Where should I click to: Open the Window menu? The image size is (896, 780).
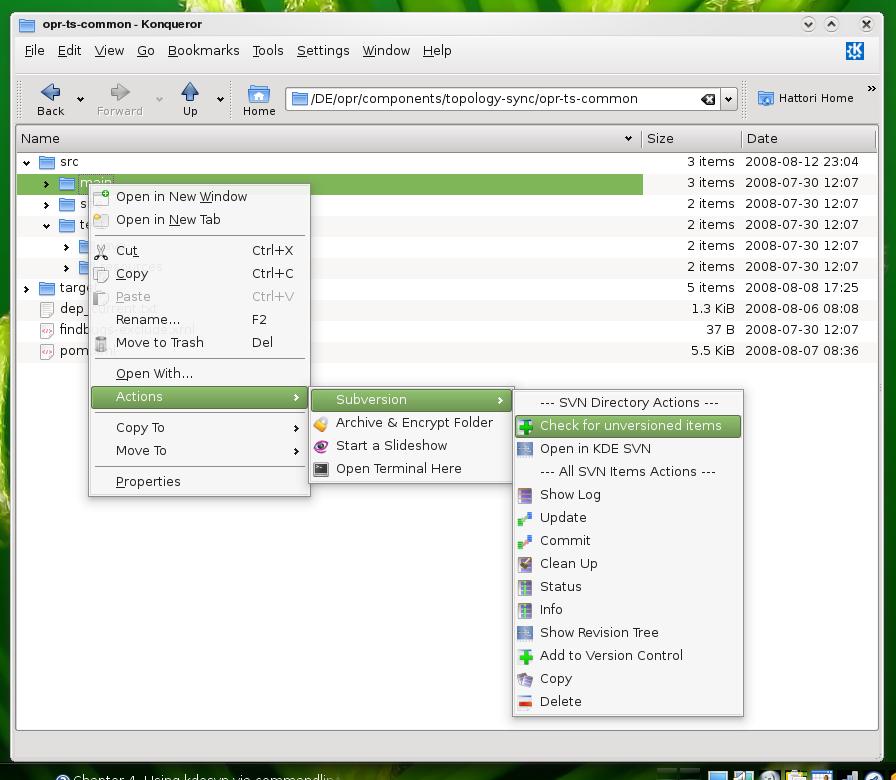click(386, 51)
